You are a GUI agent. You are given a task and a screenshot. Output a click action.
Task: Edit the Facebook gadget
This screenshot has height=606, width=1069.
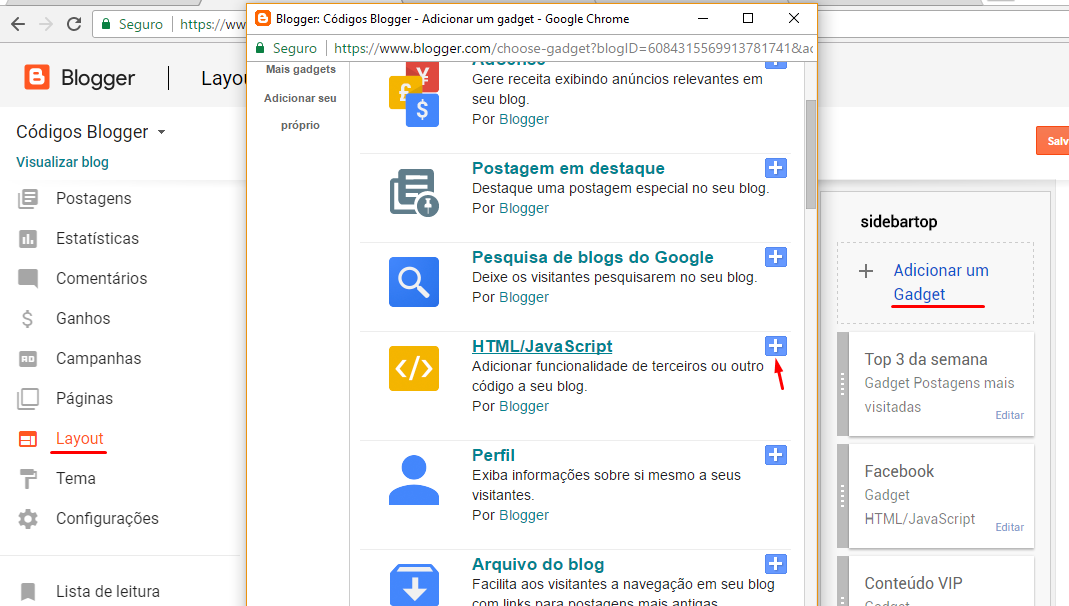pyautogui.click(x=1009, y=527)
